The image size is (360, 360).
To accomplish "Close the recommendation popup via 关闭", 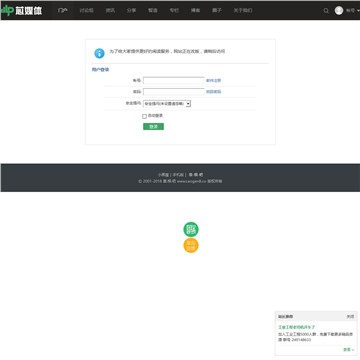I will (350, 316).
